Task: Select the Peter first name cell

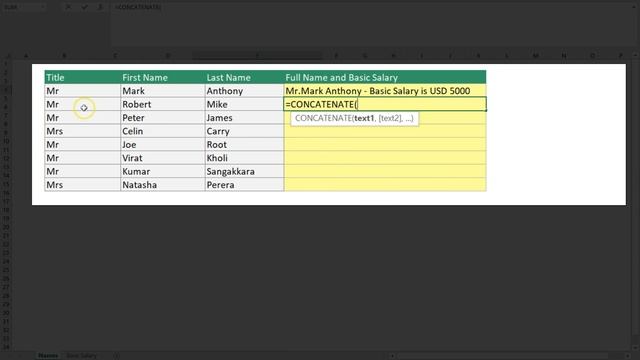Action: point(162,118)
